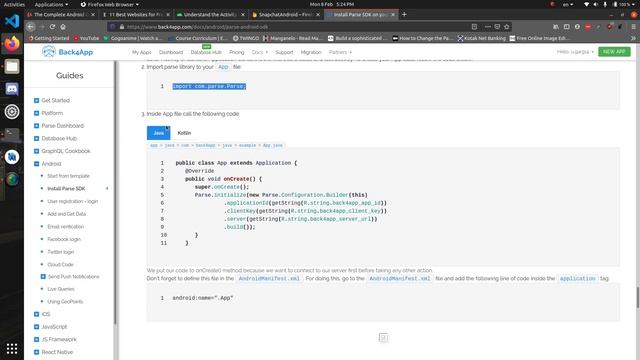Image resolution: width=640 pixels, height=360 pixels.
Task: Open YouTube bookmark in bookmarks bar
Action: coord(87,38)
